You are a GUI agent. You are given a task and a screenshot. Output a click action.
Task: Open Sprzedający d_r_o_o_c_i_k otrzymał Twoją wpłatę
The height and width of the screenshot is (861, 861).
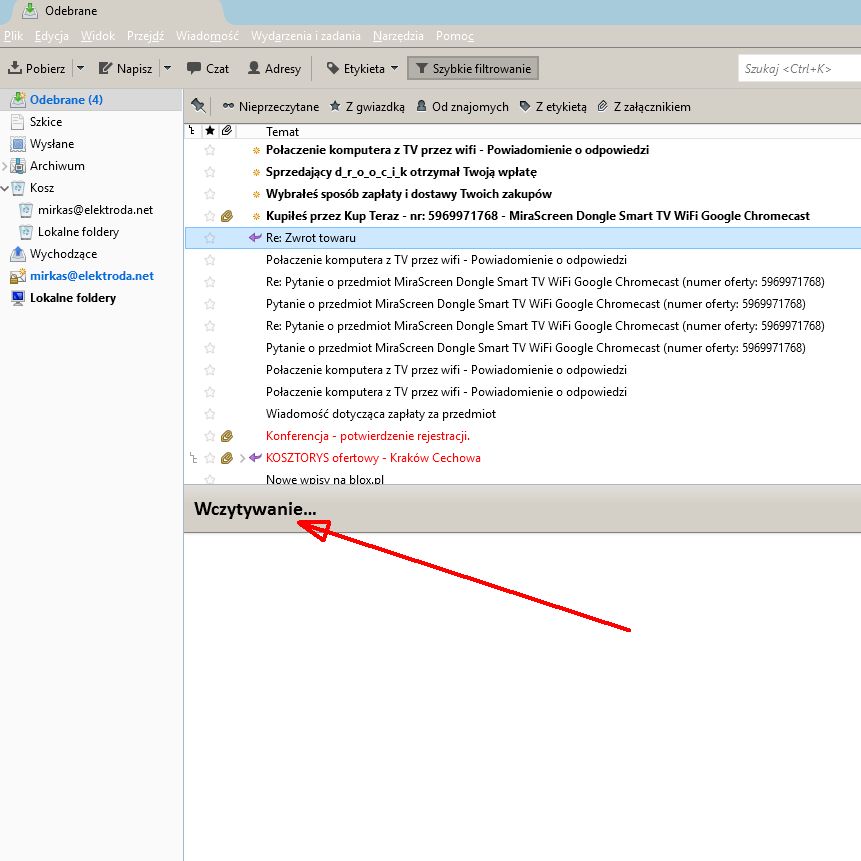coord(401,172)
